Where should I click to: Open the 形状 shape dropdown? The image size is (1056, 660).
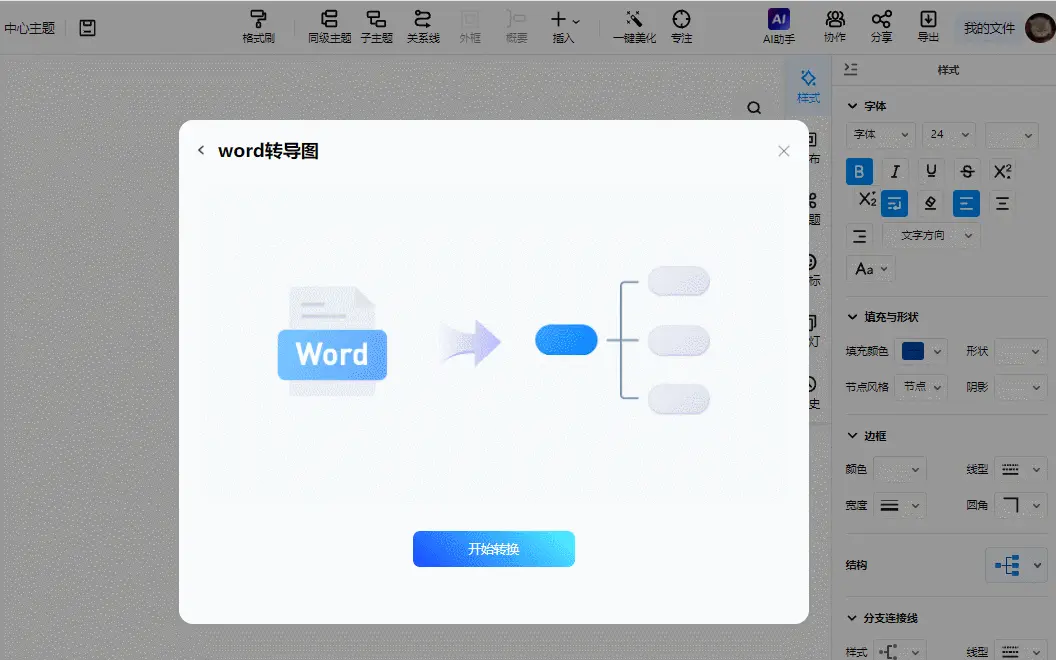pos(1021,351)
